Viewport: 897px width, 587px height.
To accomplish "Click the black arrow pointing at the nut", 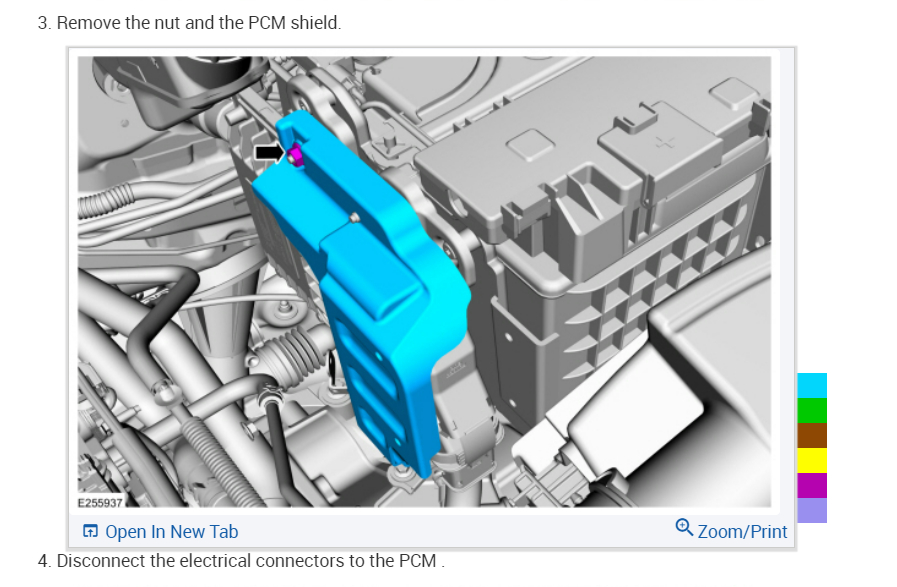I will pos(269,153).
